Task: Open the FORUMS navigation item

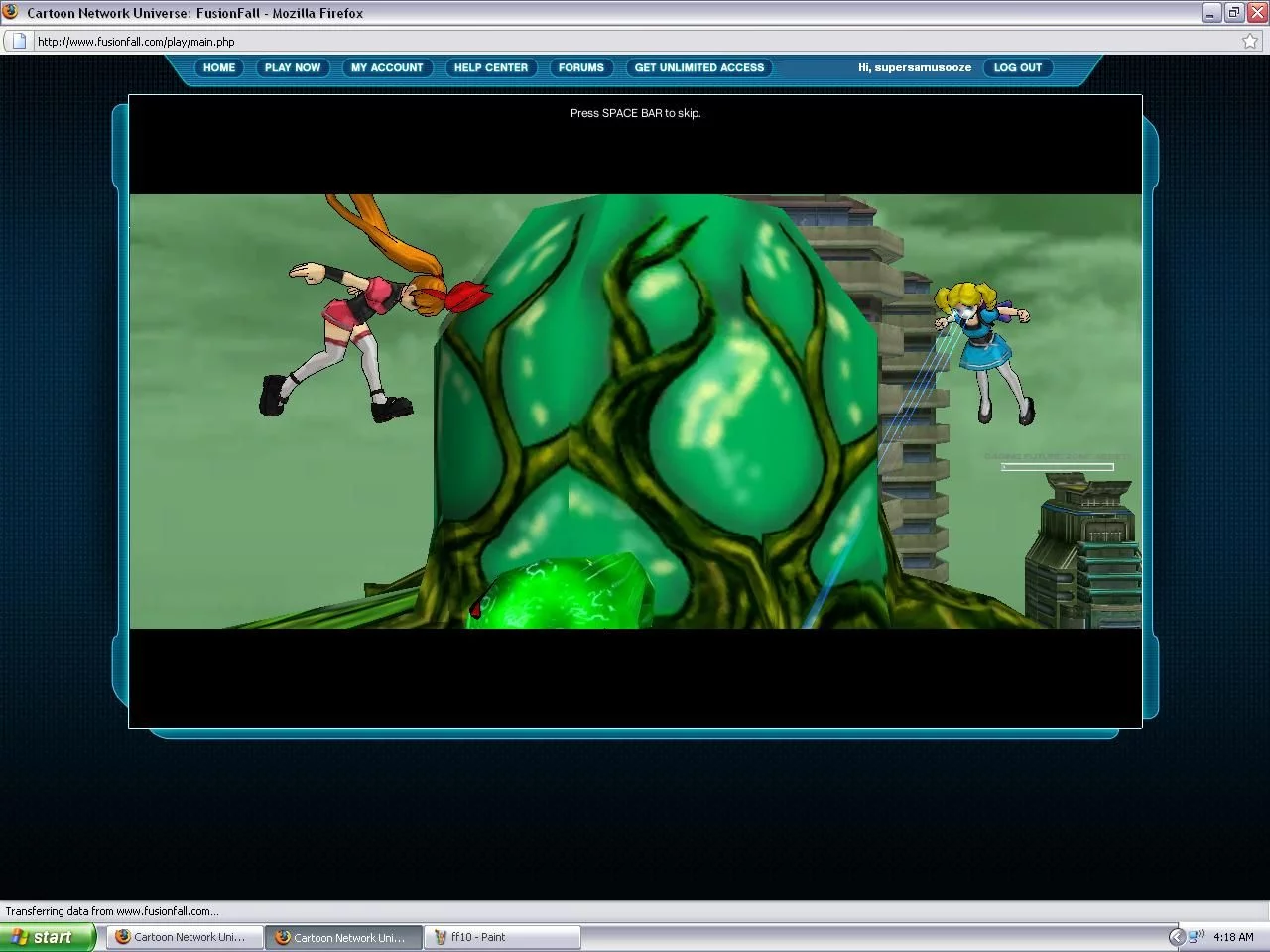Action: (x=581, y=67)
